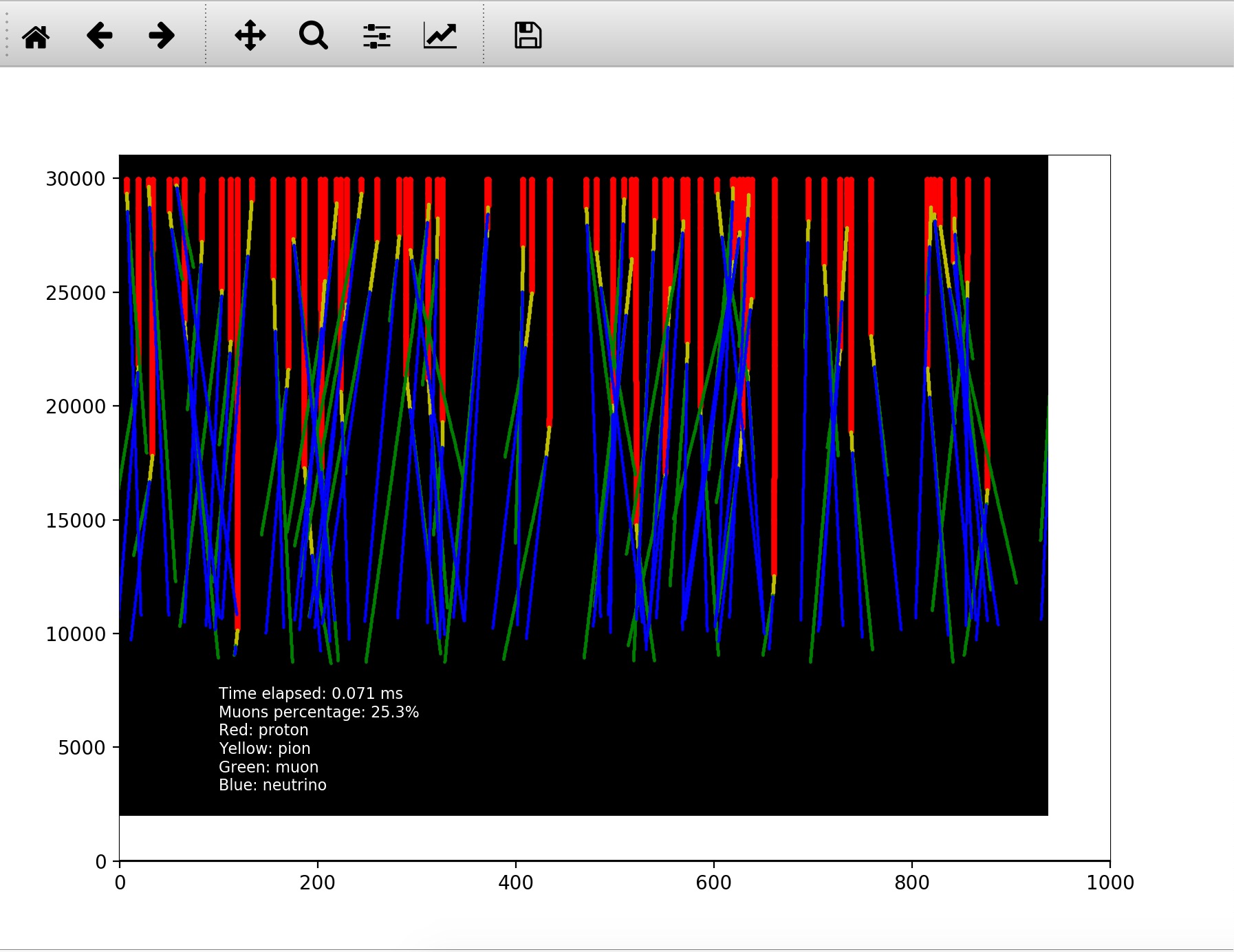
Task: Click the y-axis tick label 15000
Action: click(76, 521)
